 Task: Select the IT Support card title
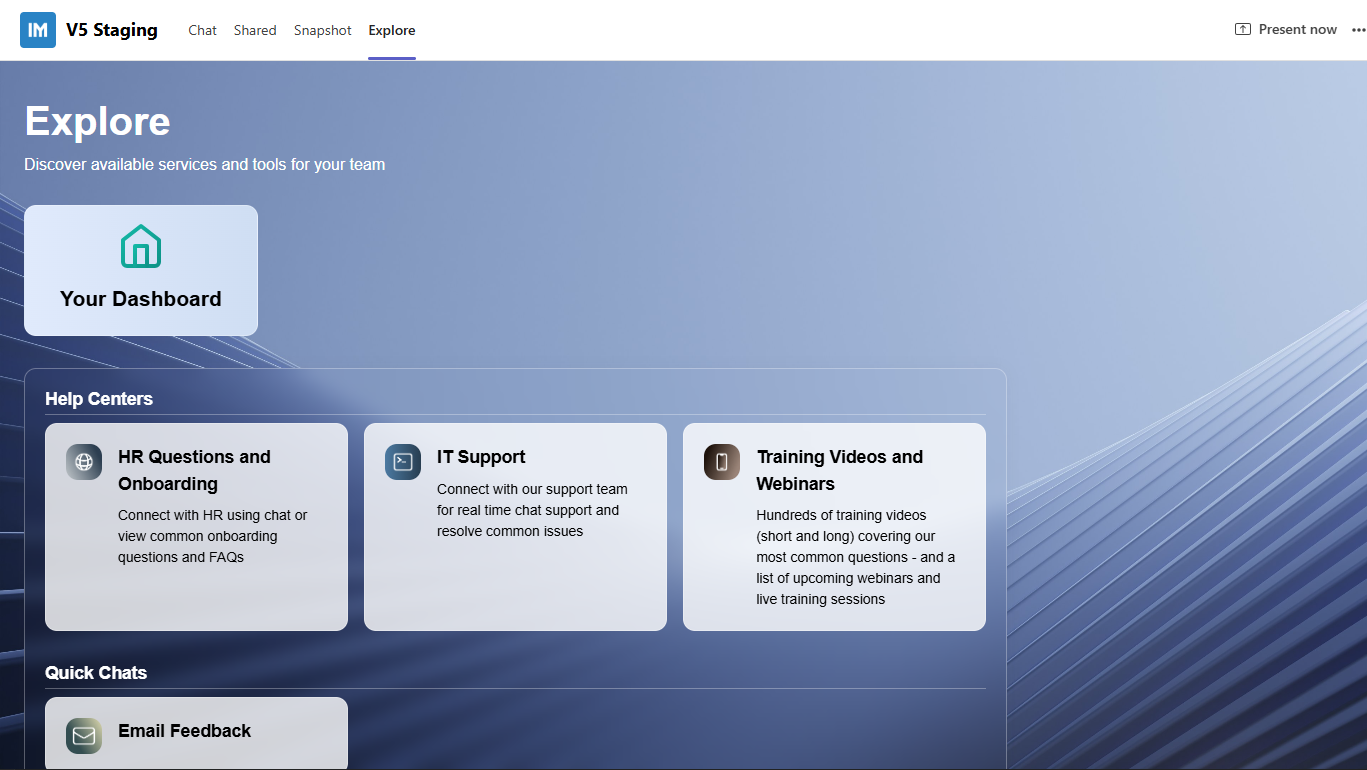click(481, 457)
